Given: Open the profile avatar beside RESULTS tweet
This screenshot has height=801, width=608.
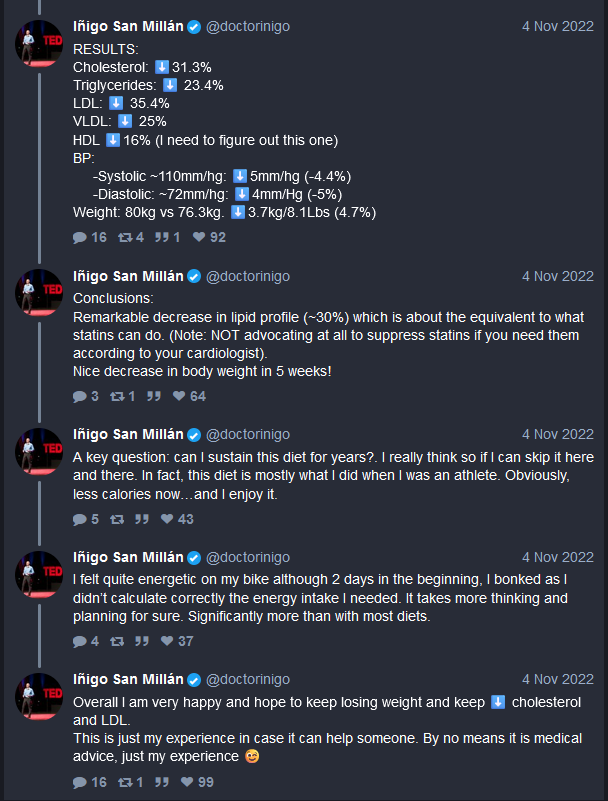Looking at the screenshot, I should click(x=39, y=43).
